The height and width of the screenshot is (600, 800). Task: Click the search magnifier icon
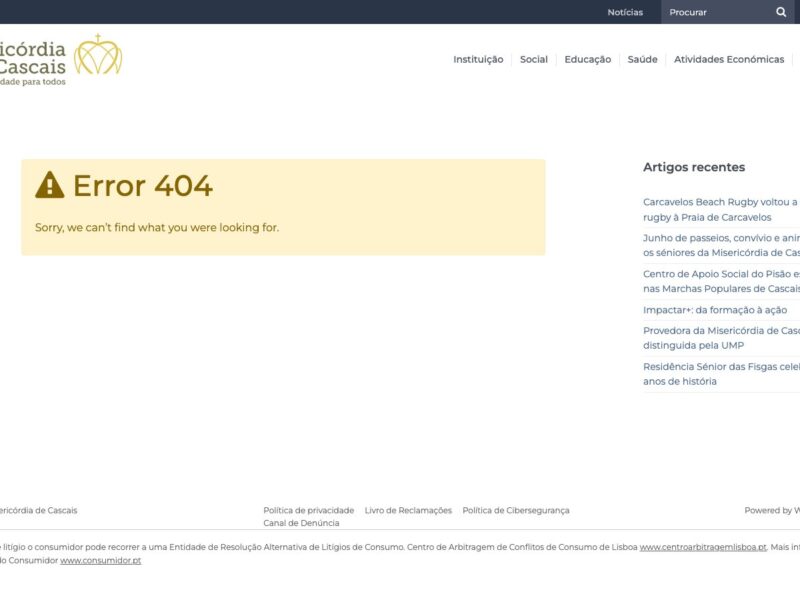[x=781, y=12]
